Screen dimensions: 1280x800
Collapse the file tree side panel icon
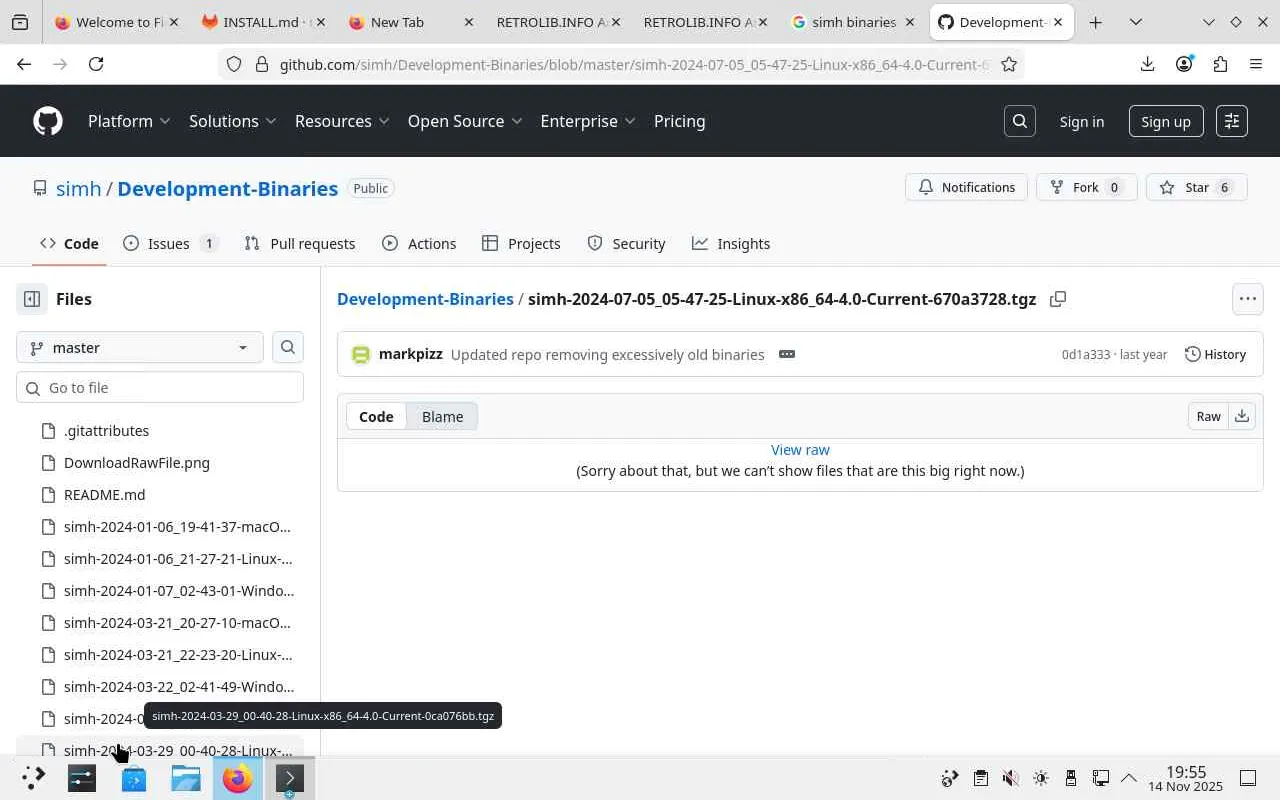tap(32, 299)
